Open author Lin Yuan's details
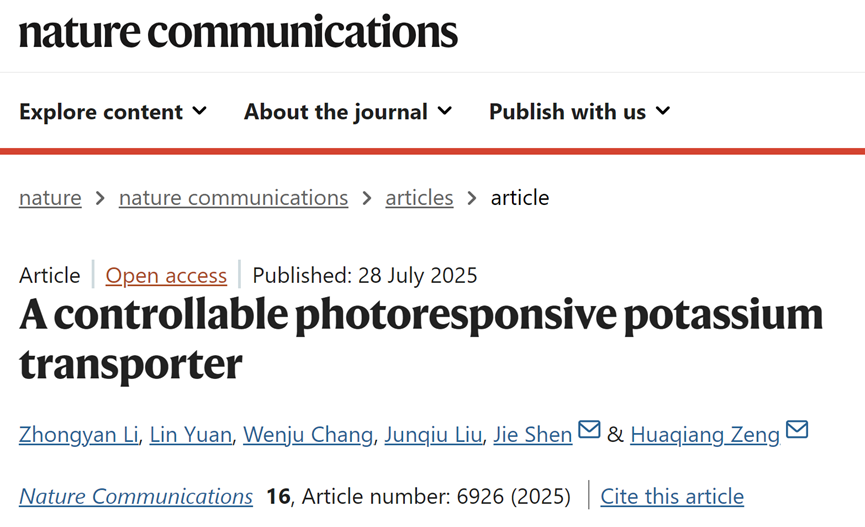865x527 pixels. tap(191, 434)
